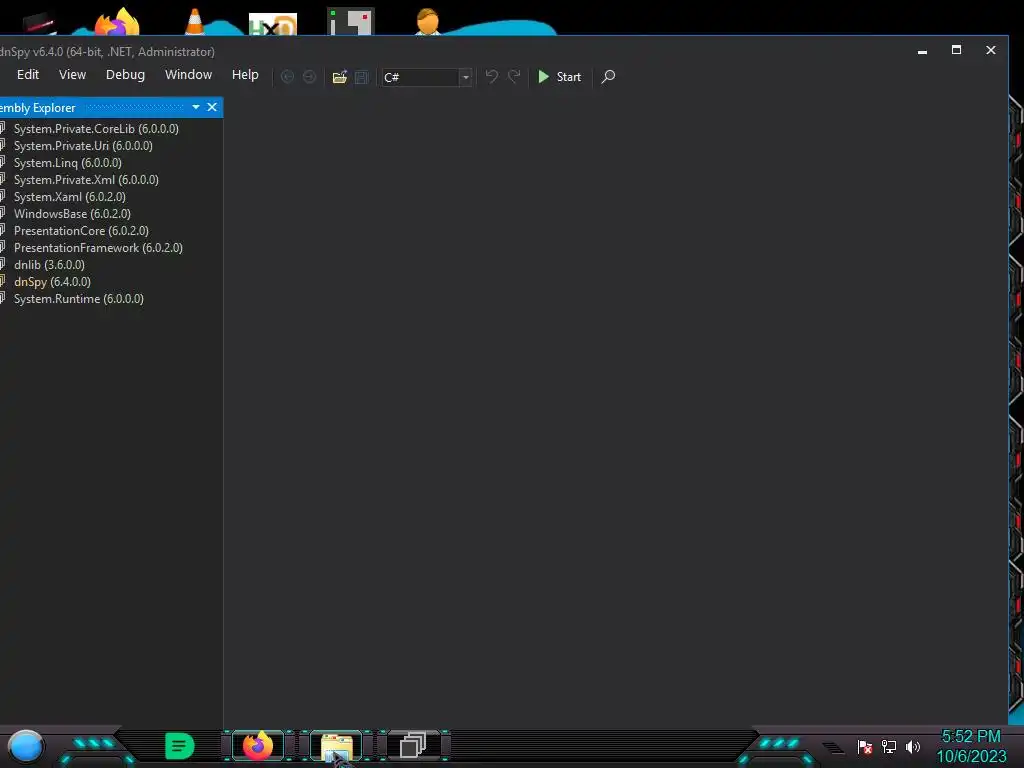The height and width of the screenshot is (768, 1024).
Task: Select System.Runtime (6.0.0.0) assembly
Action: point(78,298)
